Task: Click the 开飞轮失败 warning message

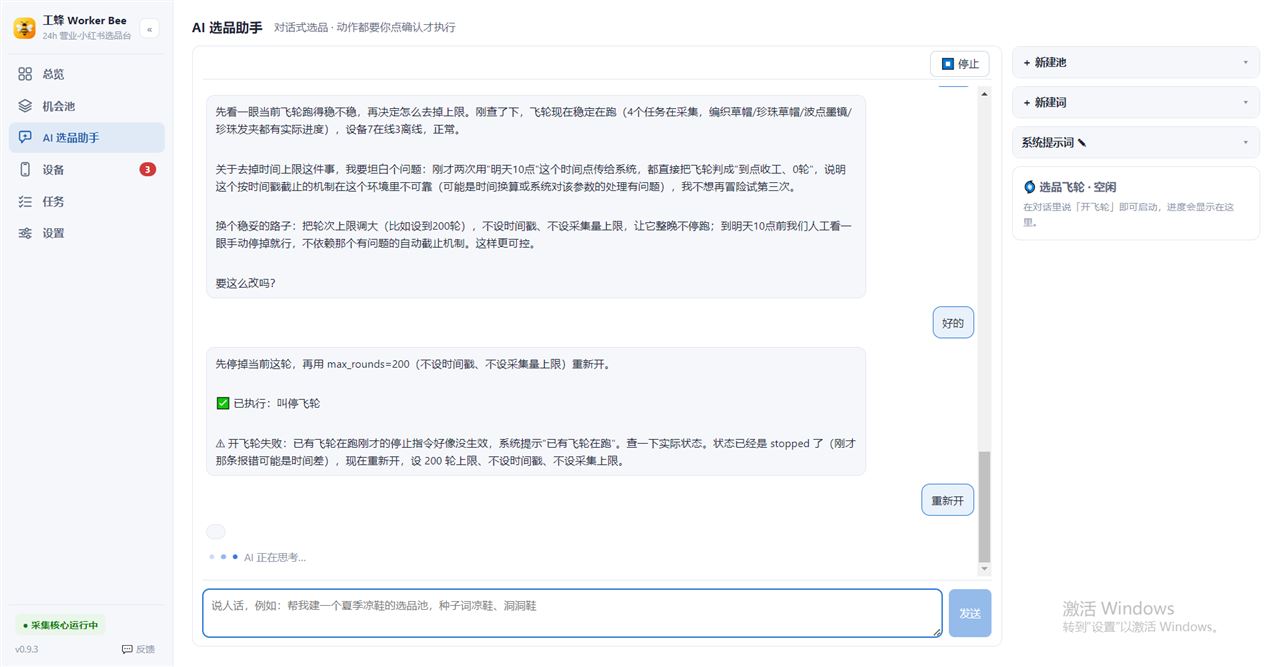Action: point(535,452)
